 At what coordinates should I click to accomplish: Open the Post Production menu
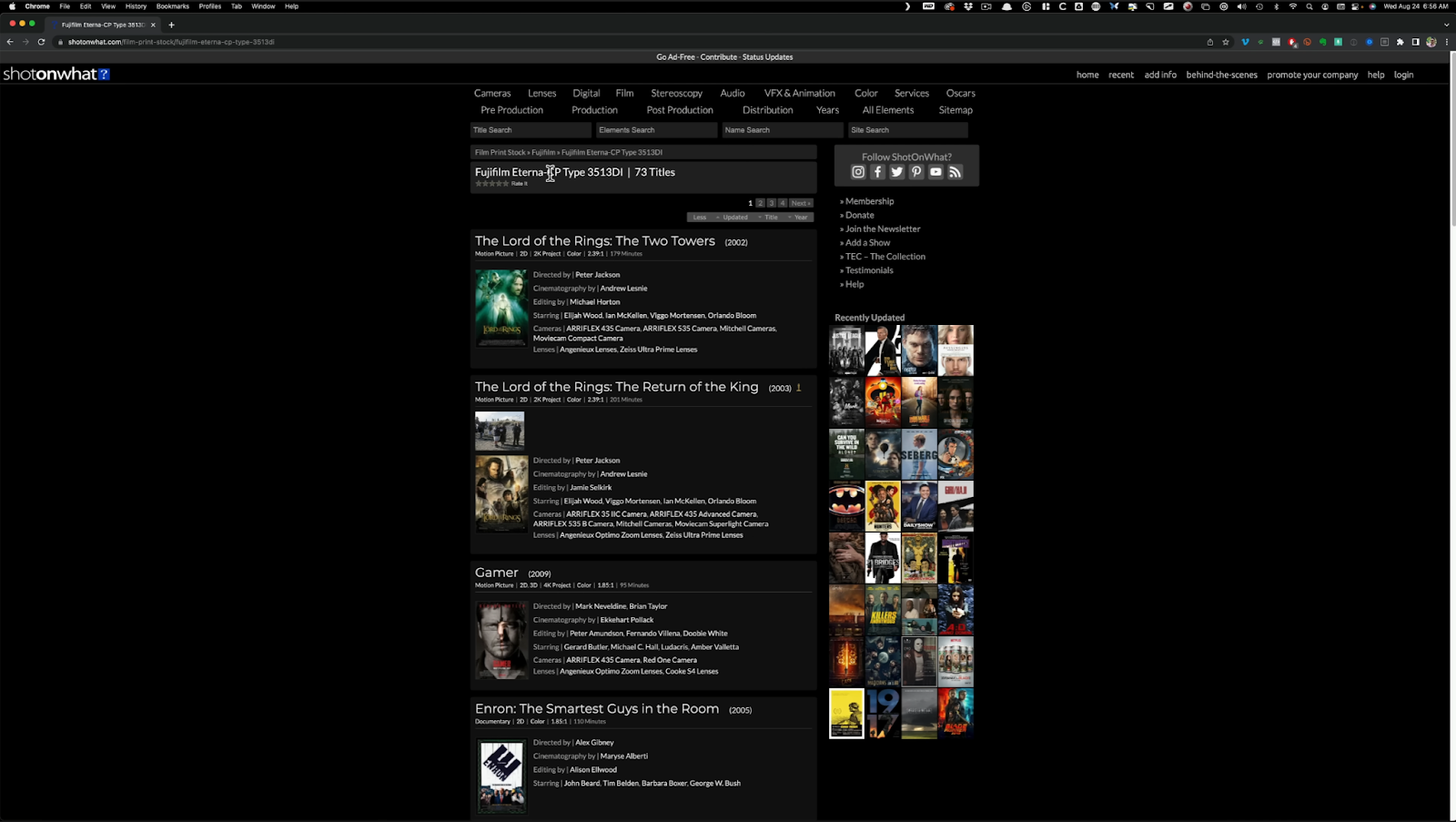pyautogui.click(x=680, y=110)
